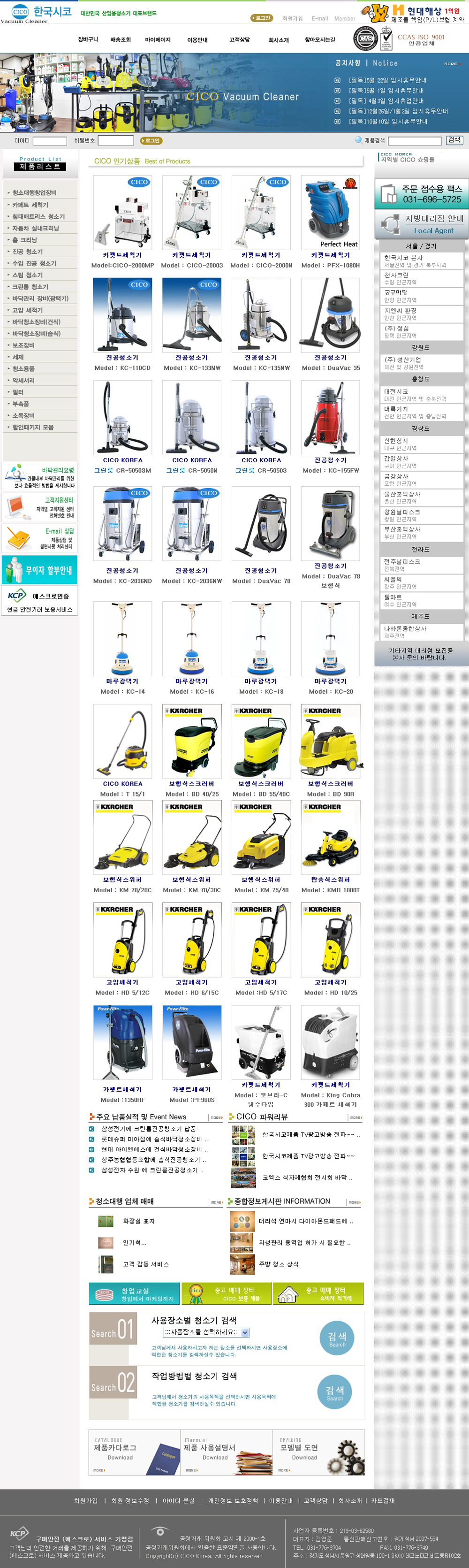This screenshot has height=1568, width=469.
Task: Open the KC-155FW red vacuum thumbnail
Action: [330, 418]
